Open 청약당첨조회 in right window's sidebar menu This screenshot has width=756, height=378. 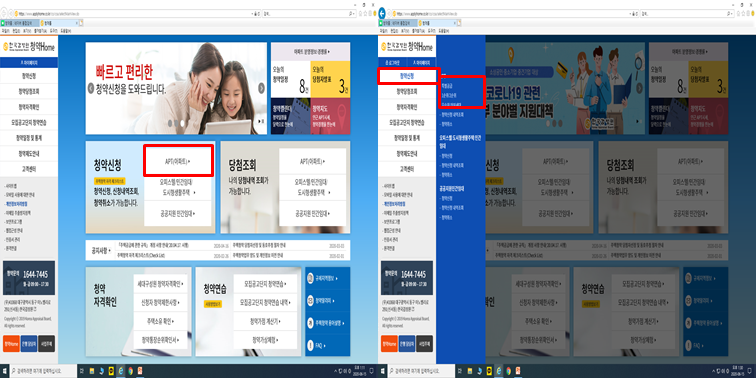[x=407, y=92]
